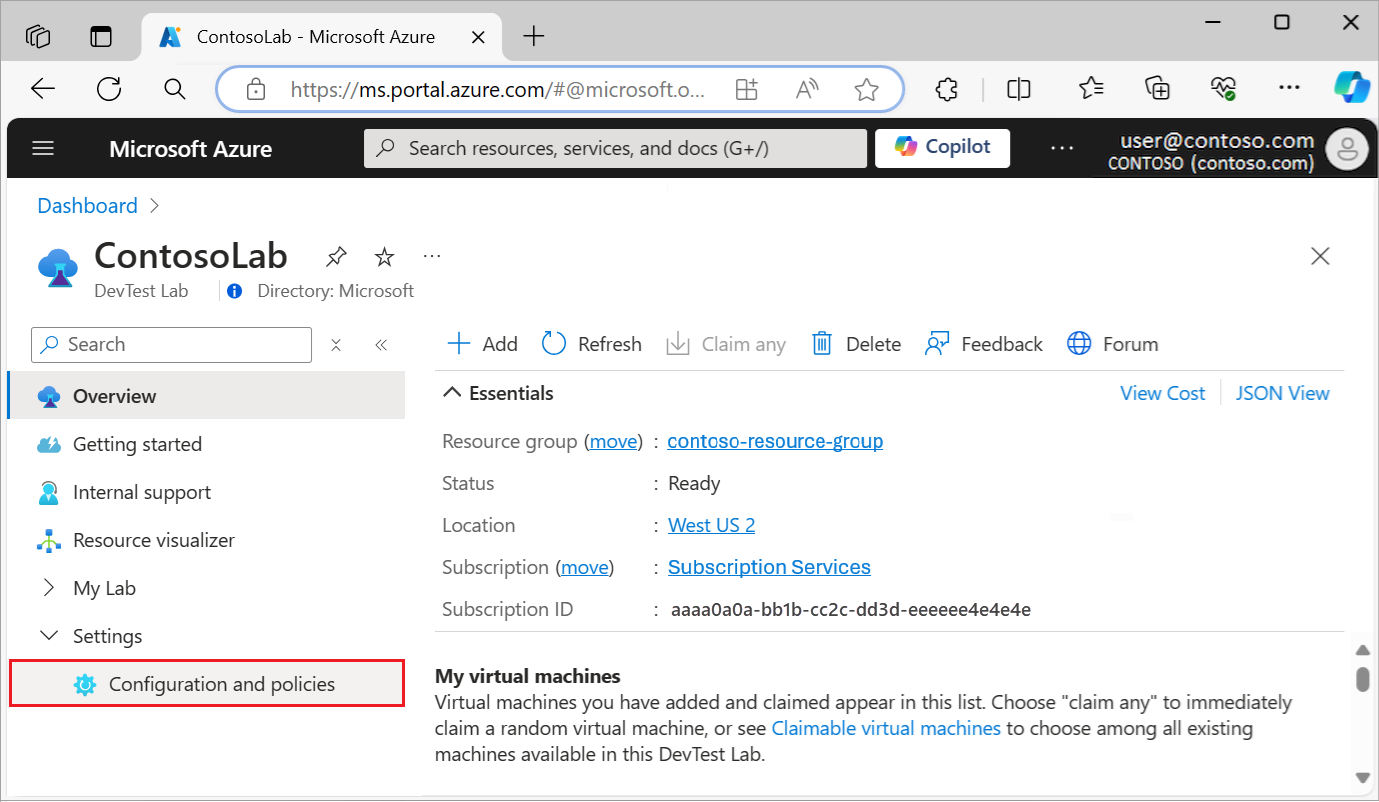The width and height of the screenshot is (1379, 802).
Task: Switch to JSON View of Essentials
Action: (1283, 392)
